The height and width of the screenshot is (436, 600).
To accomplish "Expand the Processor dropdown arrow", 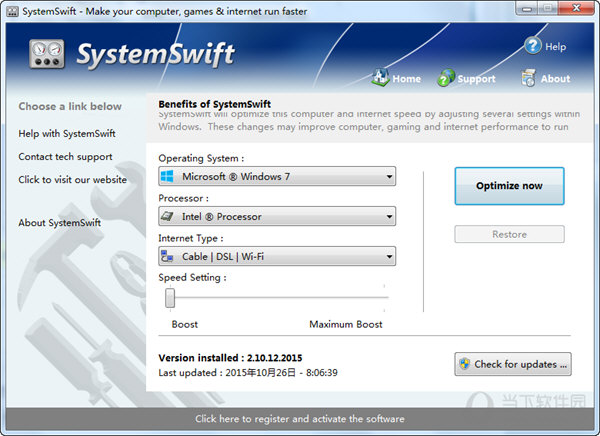I will pos(389,217).
